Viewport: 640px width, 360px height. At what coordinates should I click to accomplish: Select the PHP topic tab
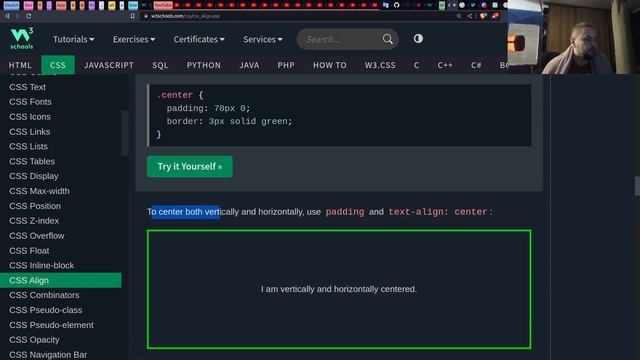tap(286, 65)
